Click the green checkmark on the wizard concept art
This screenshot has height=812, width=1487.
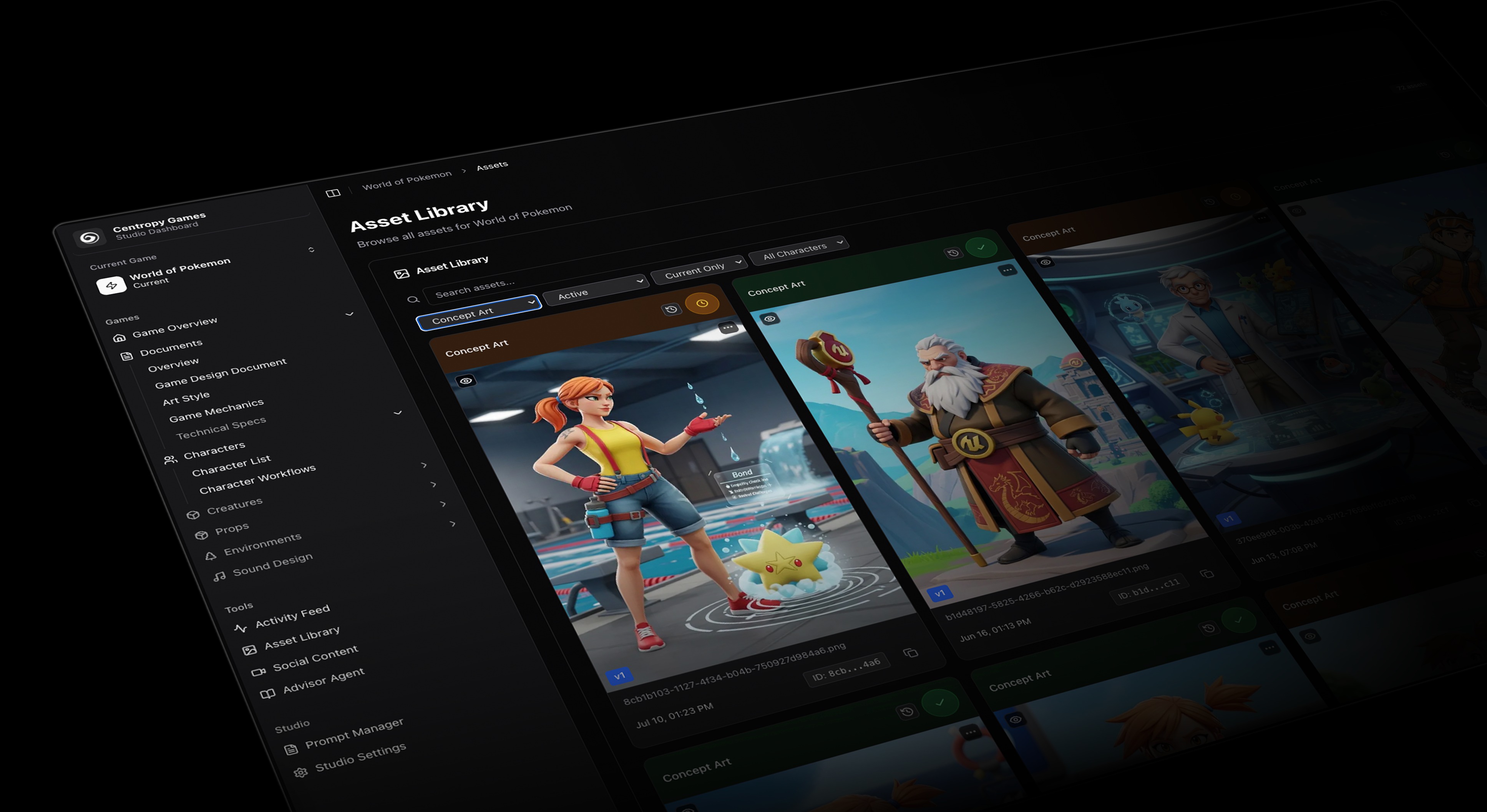(x=982, y=247)
